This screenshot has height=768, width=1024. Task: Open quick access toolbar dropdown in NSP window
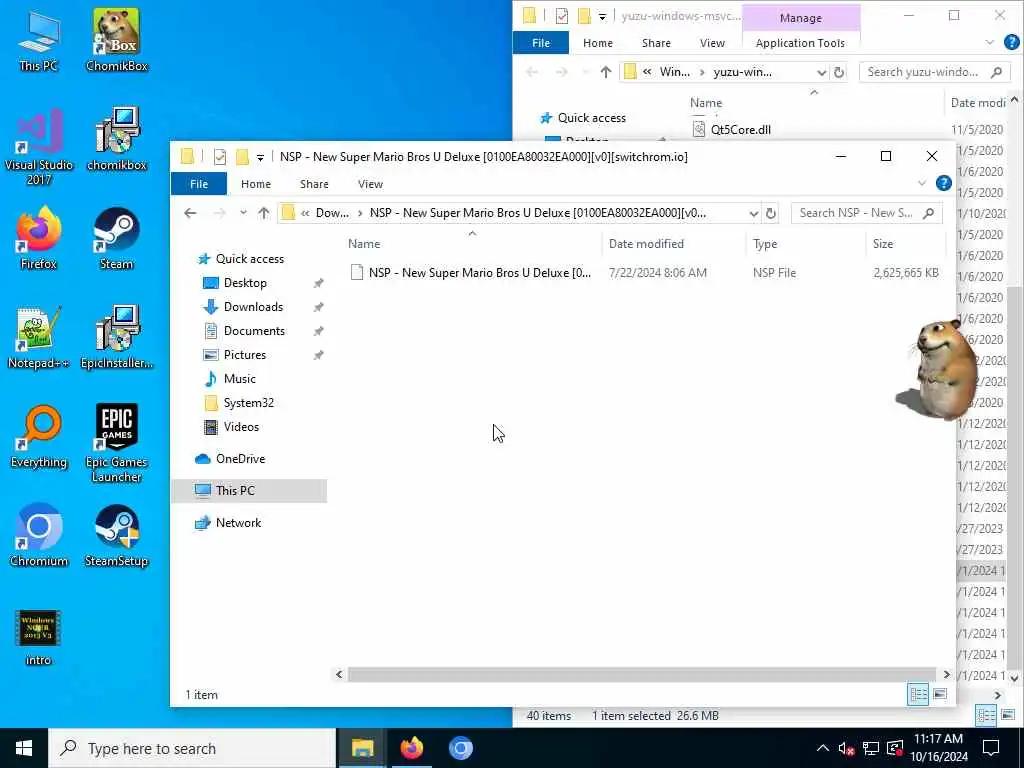click(x=260, y=157)
